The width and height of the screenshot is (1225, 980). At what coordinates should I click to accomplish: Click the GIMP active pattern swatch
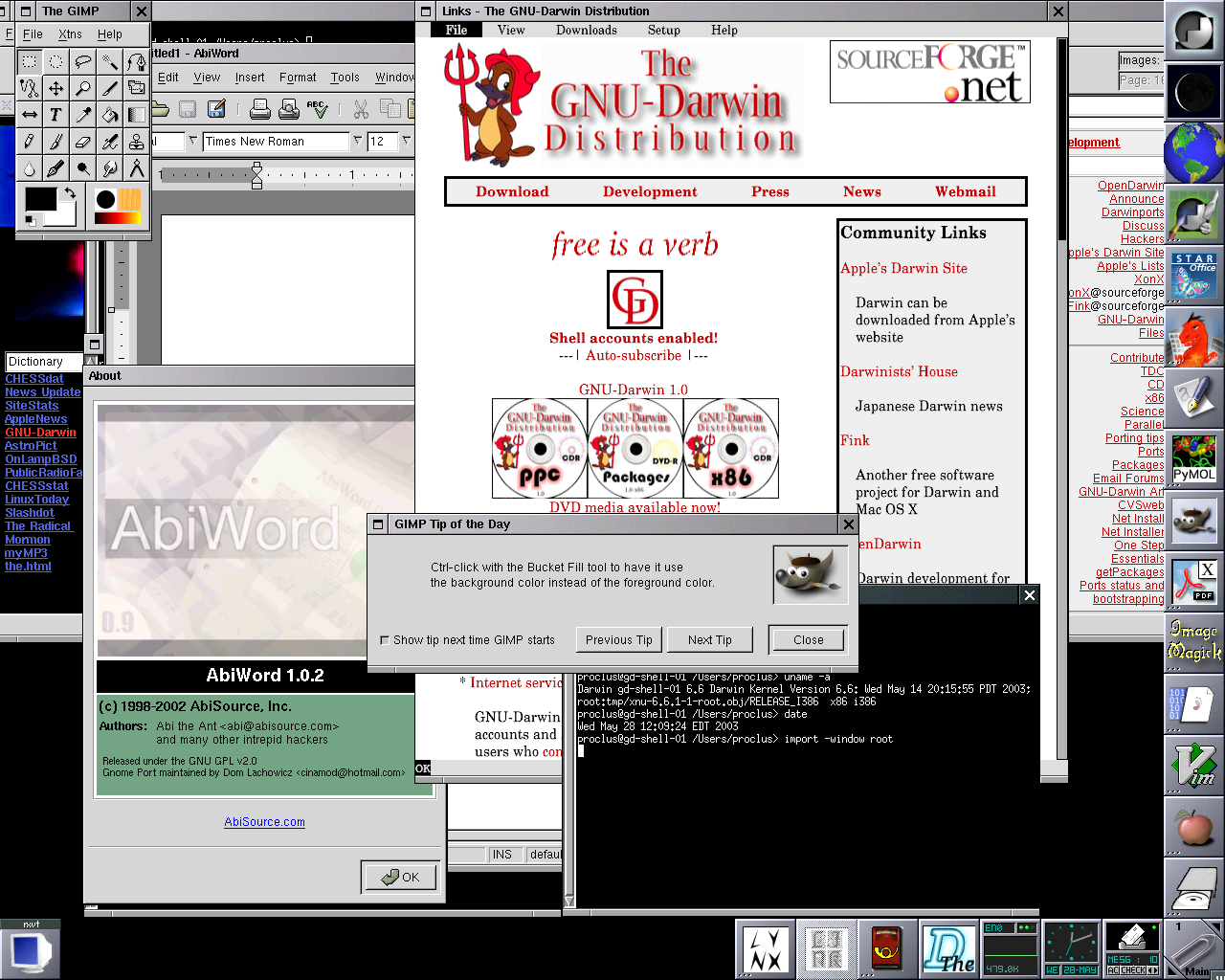coord(130,199)
